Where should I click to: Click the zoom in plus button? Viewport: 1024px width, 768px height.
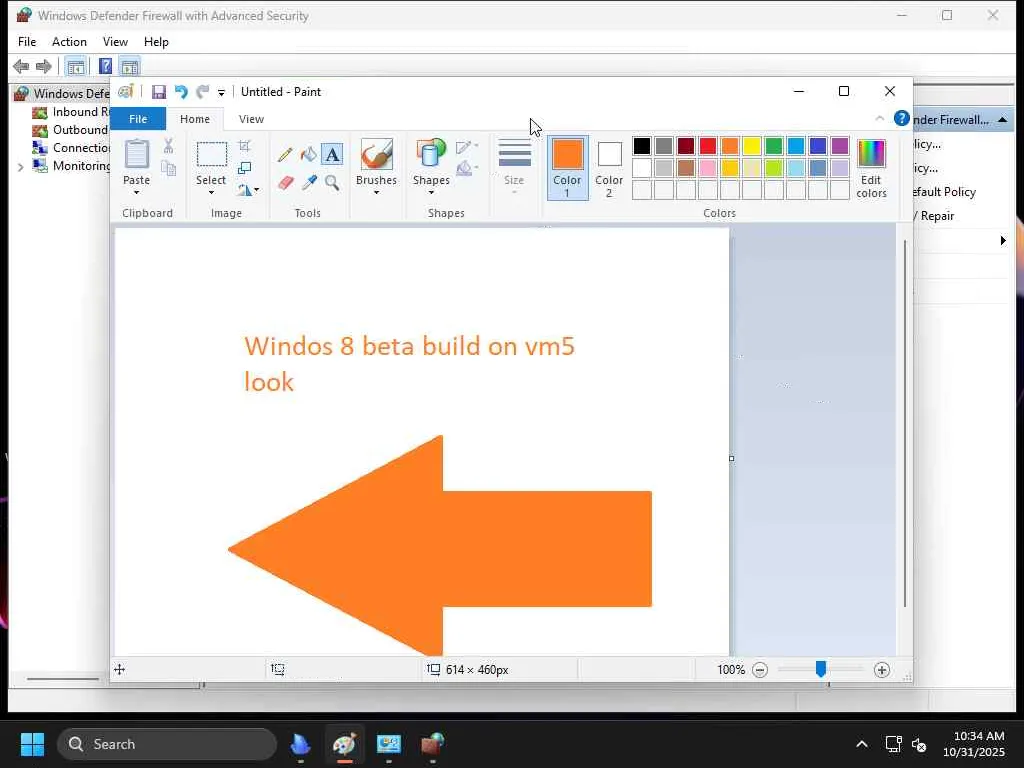[882, 670]
